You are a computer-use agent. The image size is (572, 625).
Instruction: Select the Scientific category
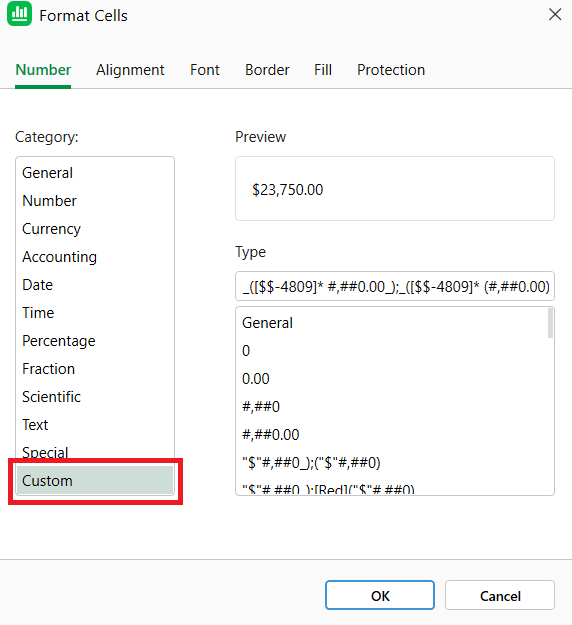tap(95, 397)
